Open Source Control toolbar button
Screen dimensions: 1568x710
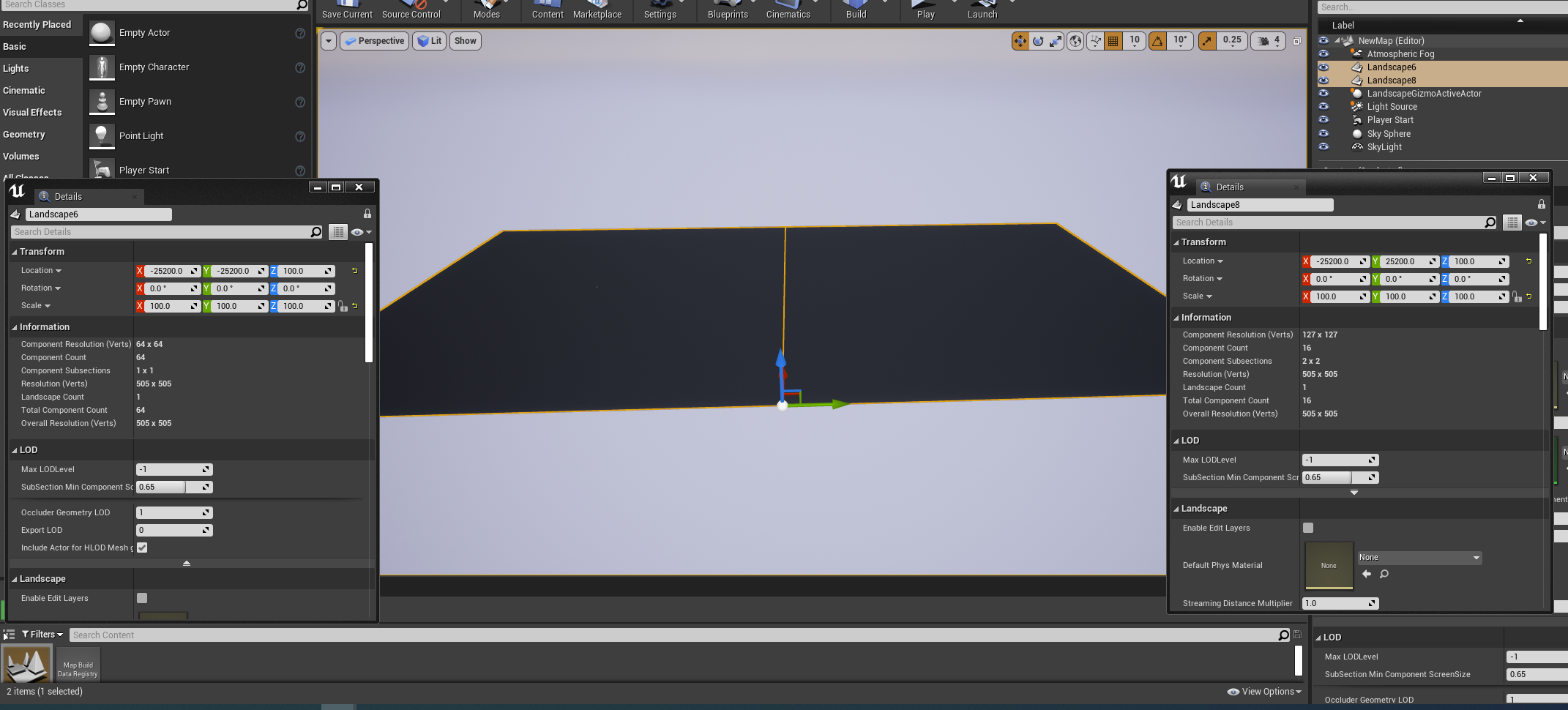[411, 10]
